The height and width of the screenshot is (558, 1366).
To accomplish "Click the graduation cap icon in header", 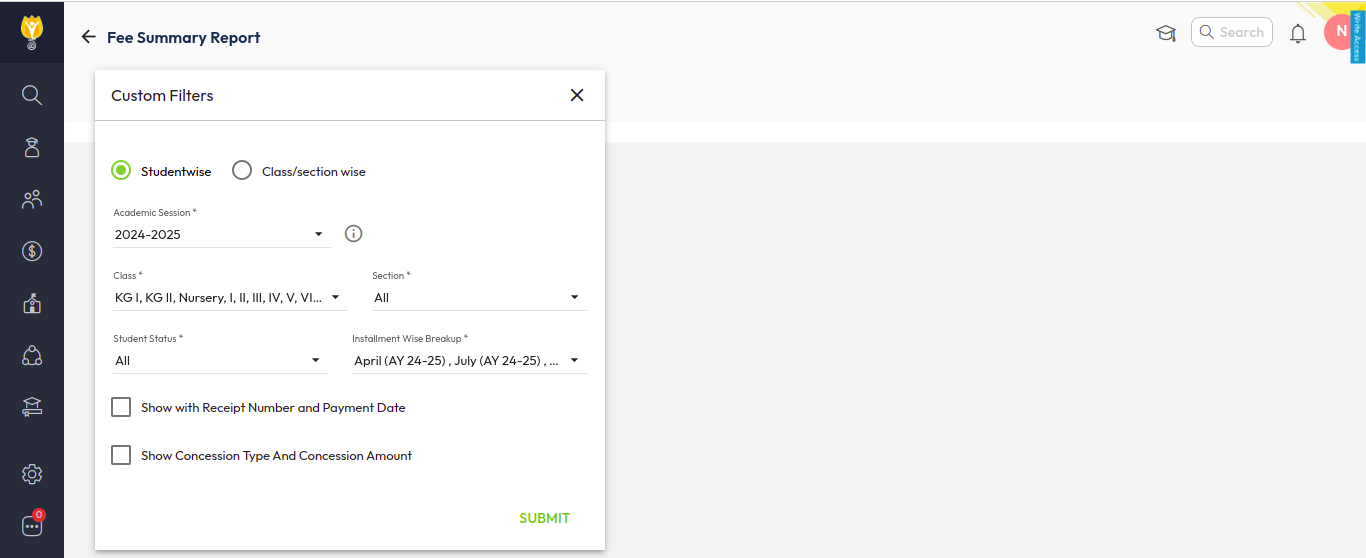I will (1166, 33).
